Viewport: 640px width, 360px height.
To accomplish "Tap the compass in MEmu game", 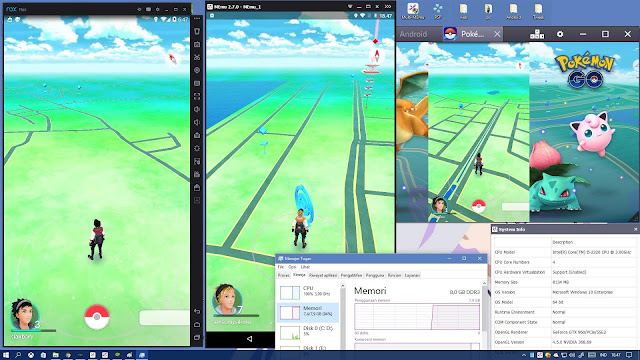I will click(376, 56).
